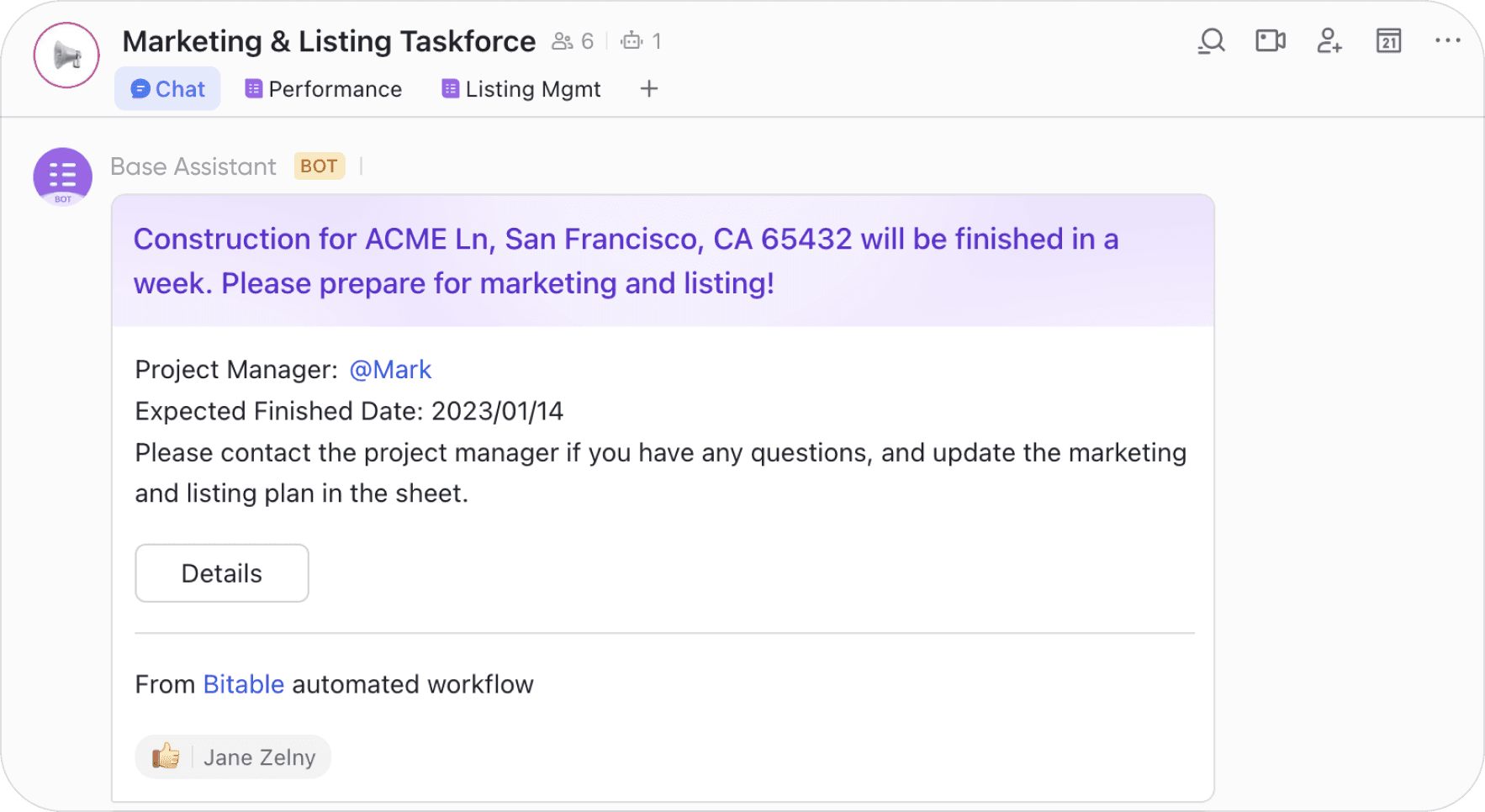
Task: Start a video call
Action: 1270,41
